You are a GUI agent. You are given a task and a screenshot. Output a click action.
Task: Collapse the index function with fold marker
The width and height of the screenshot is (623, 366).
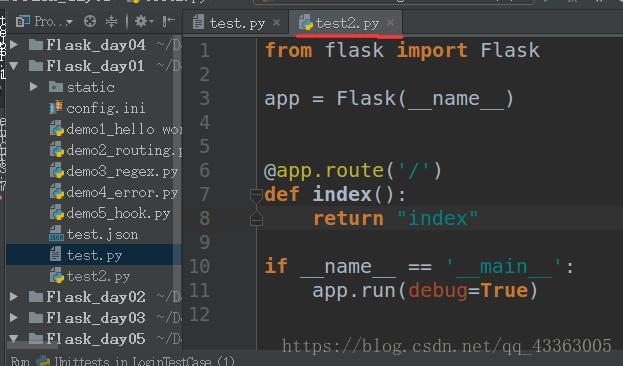(x=256, y=194)
